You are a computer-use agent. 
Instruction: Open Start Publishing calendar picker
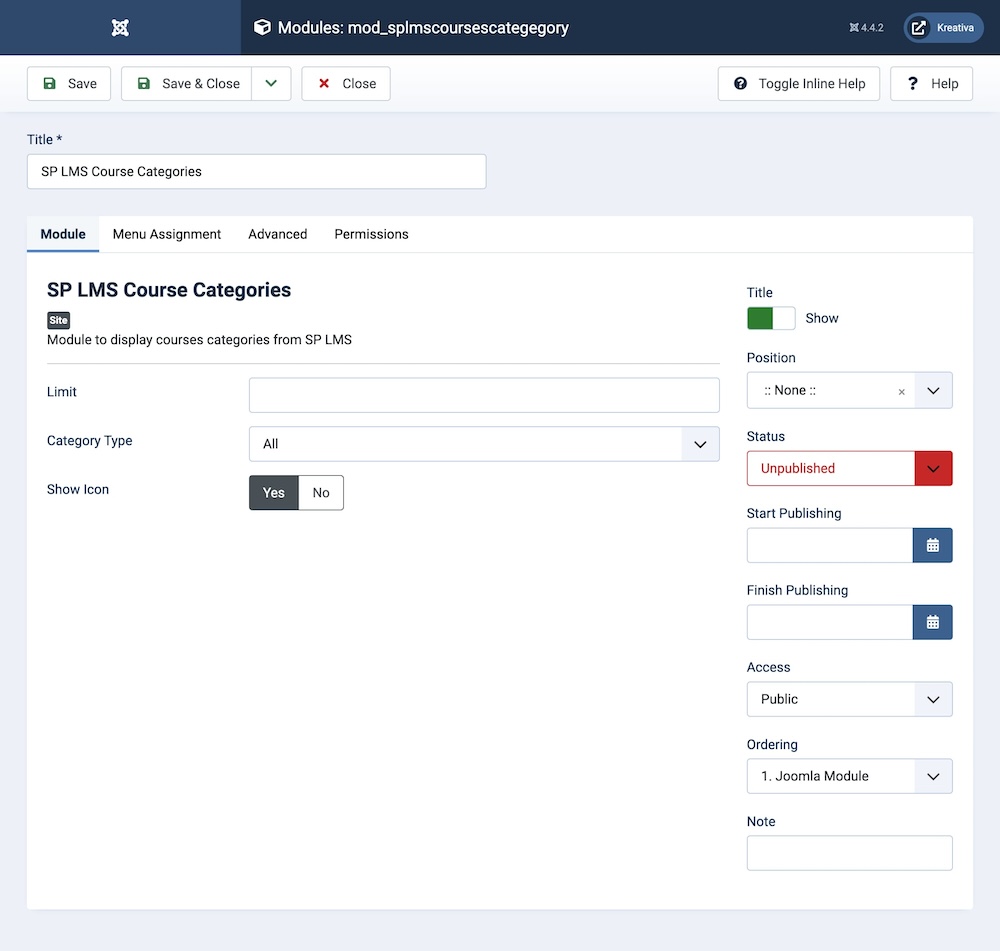(932, 546)
